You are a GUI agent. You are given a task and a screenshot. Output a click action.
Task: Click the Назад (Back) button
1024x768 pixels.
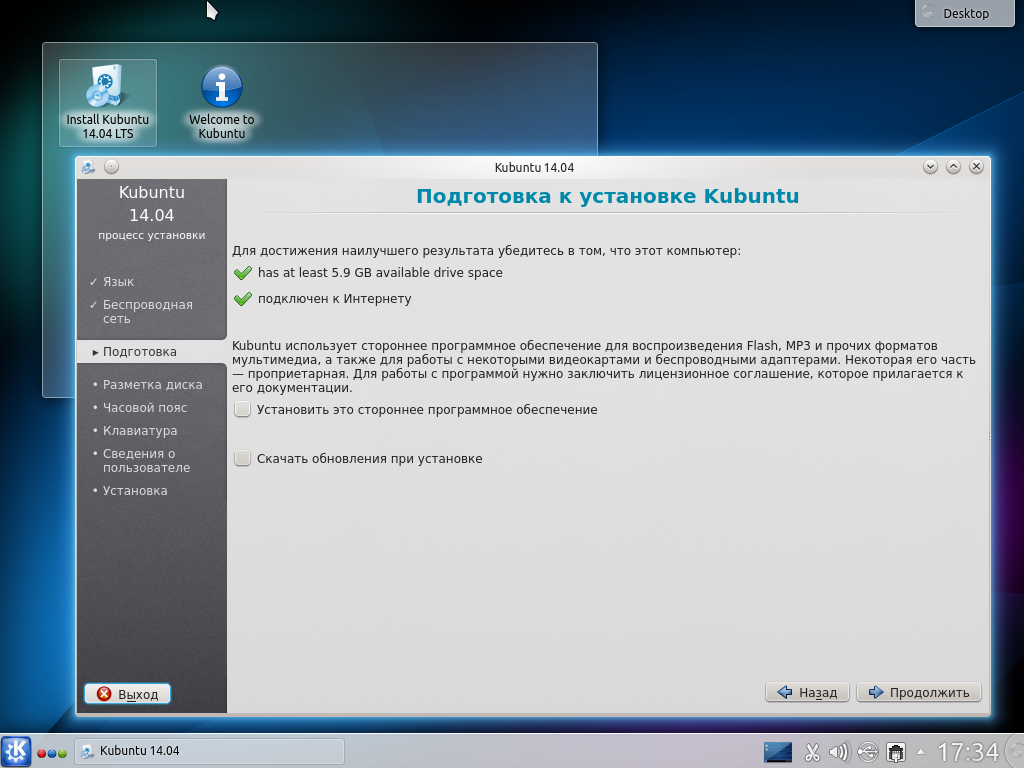coord(807,692)
